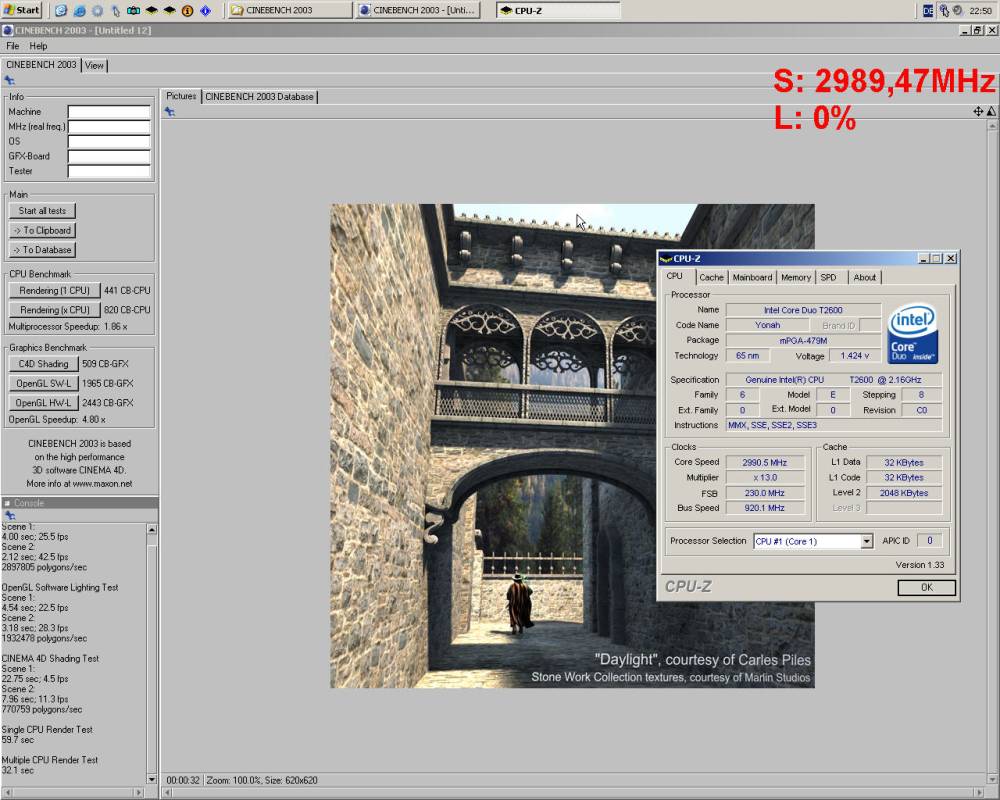The width and height of the screenshot is (1000, 800).
Task: Open the CINEBENCH 2003 Database tab
Action: (259, 96)
